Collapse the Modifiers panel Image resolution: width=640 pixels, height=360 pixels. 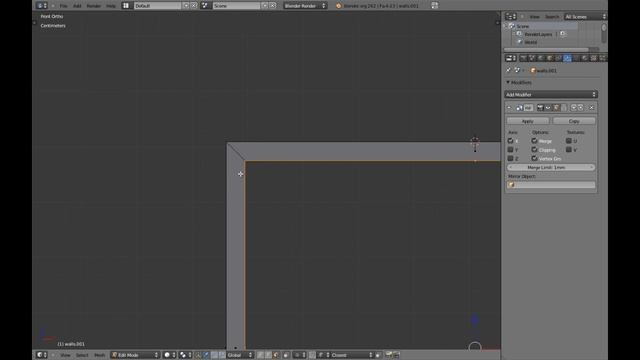[508, 82]
